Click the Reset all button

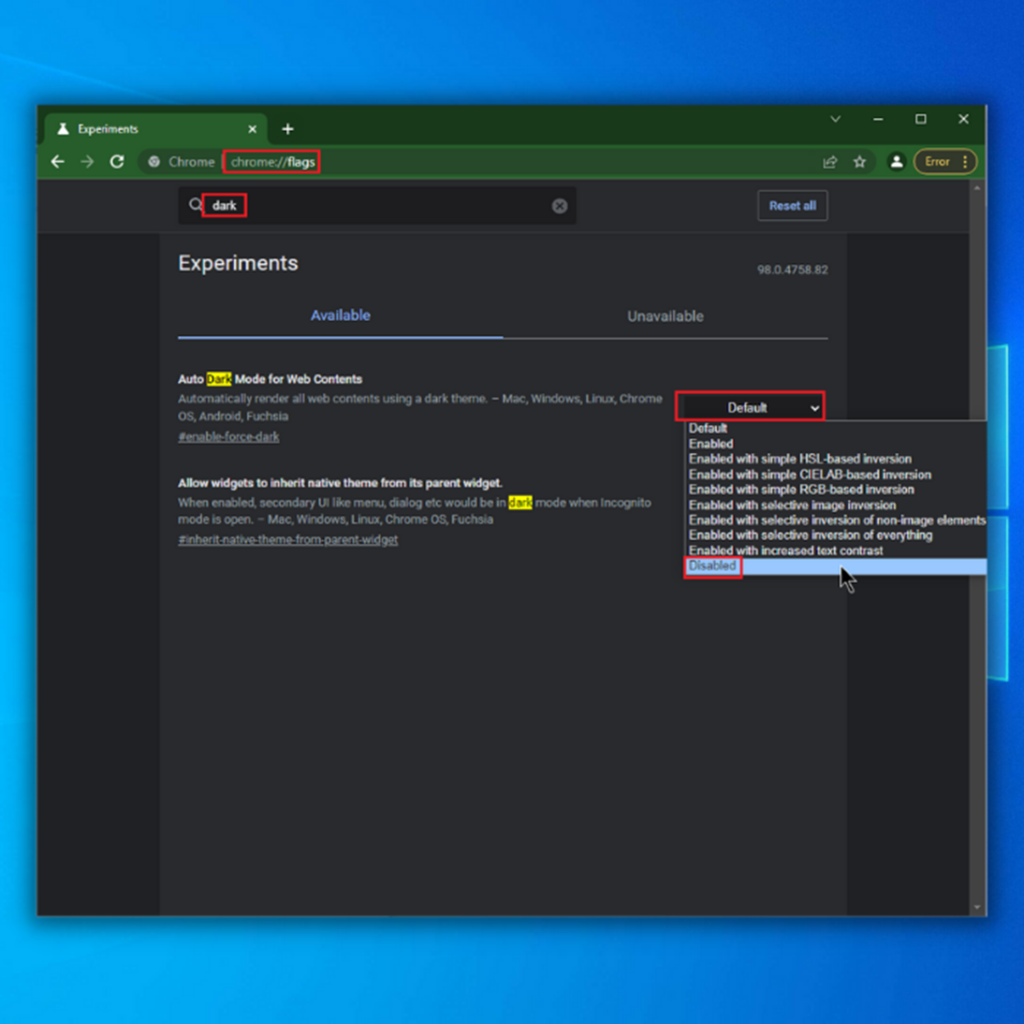[792, 206]
